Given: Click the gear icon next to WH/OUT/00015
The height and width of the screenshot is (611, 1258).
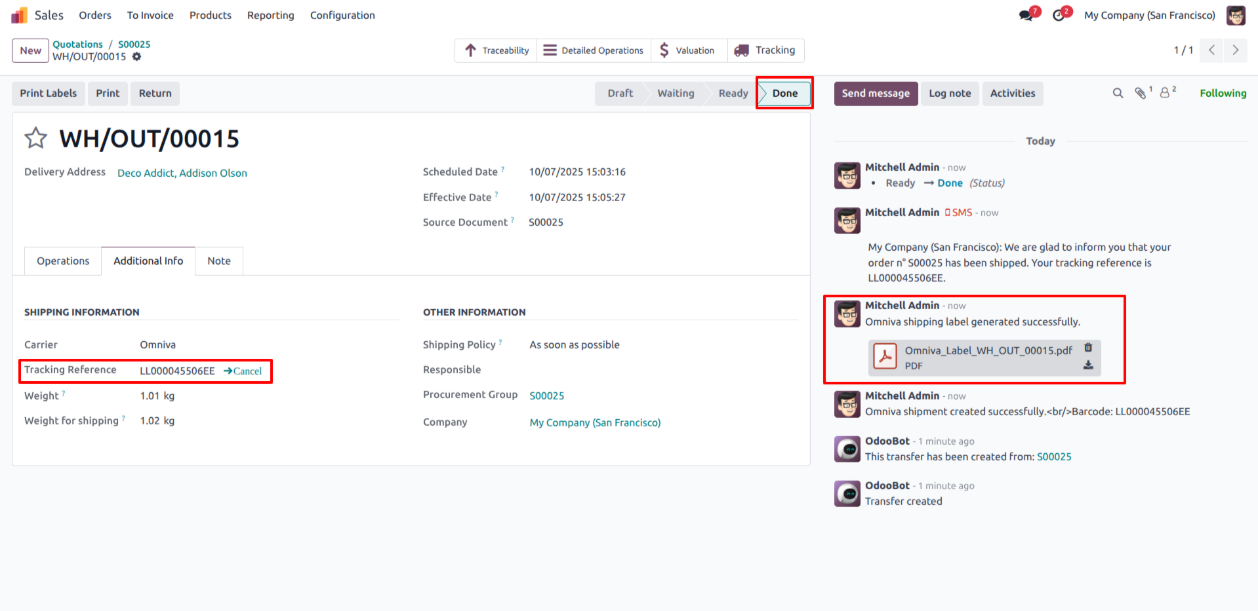Looking at the screenshot, I should click(x=137, y=57).
